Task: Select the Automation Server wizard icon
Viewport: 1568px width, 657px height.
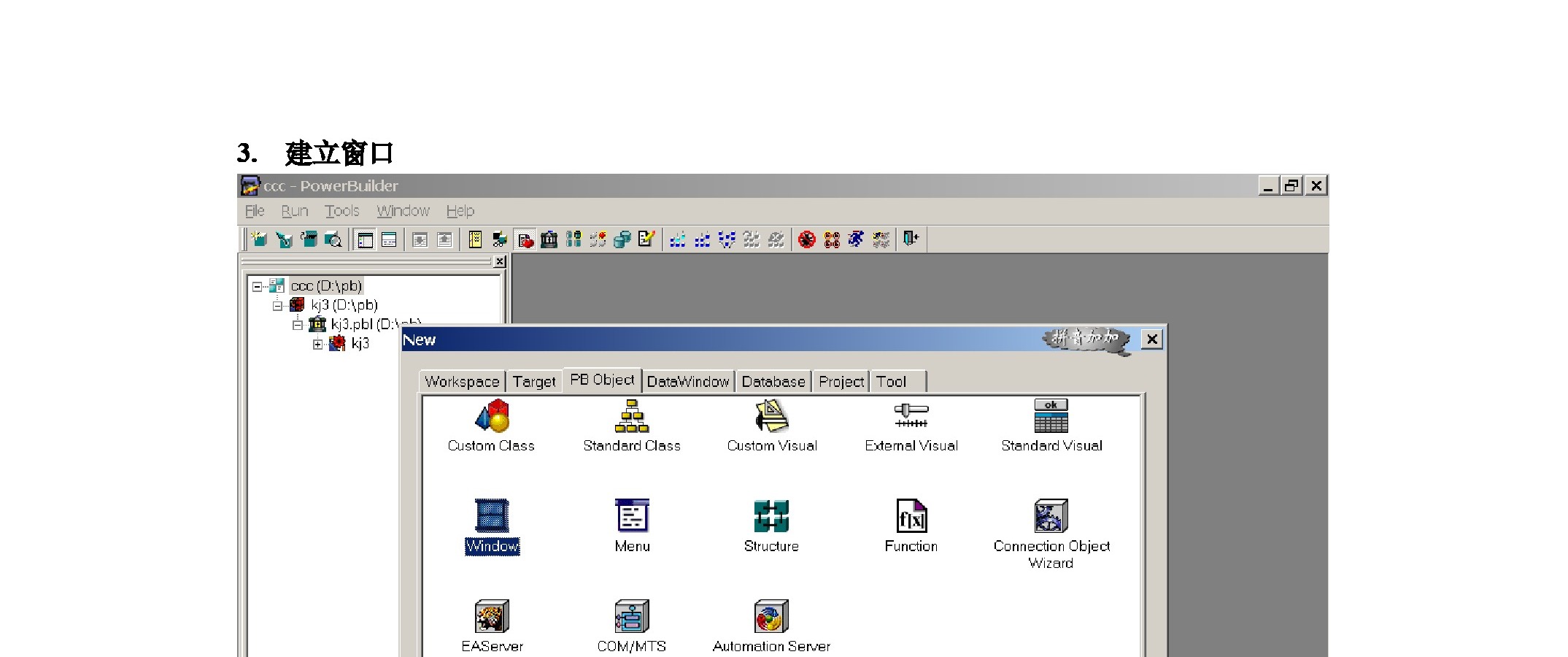Action: (x=772, y=616)
